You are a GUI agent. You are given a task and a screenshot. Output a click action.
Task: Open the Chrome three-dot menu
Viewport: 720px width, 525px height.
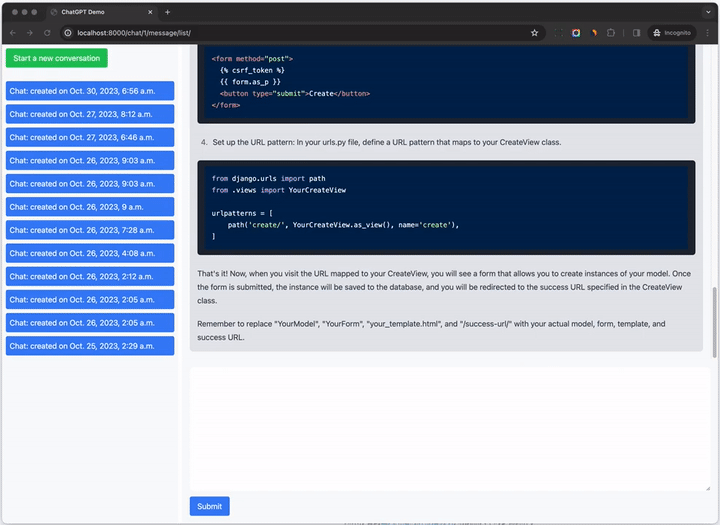(x=708, y=33)
